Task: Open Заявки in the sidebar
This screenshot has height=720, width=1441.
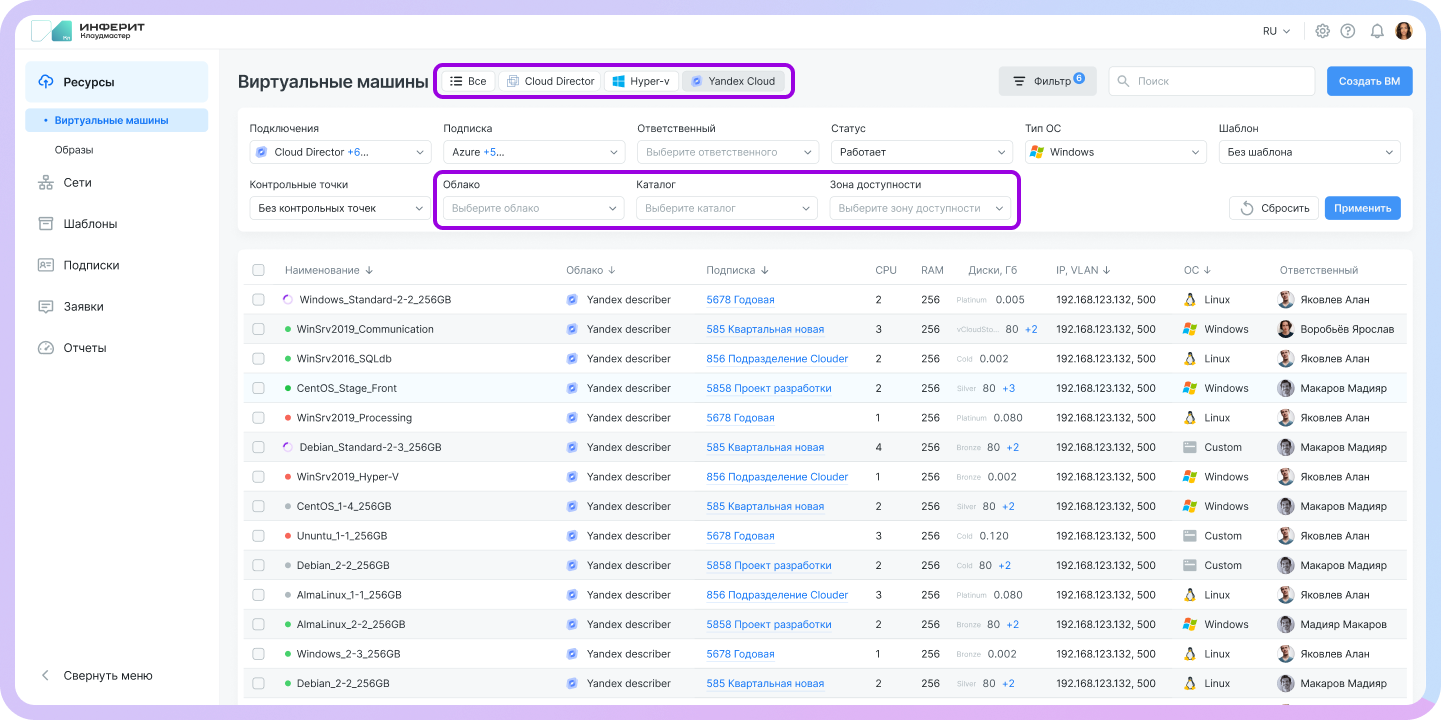Action: click(x=83, y=307)
